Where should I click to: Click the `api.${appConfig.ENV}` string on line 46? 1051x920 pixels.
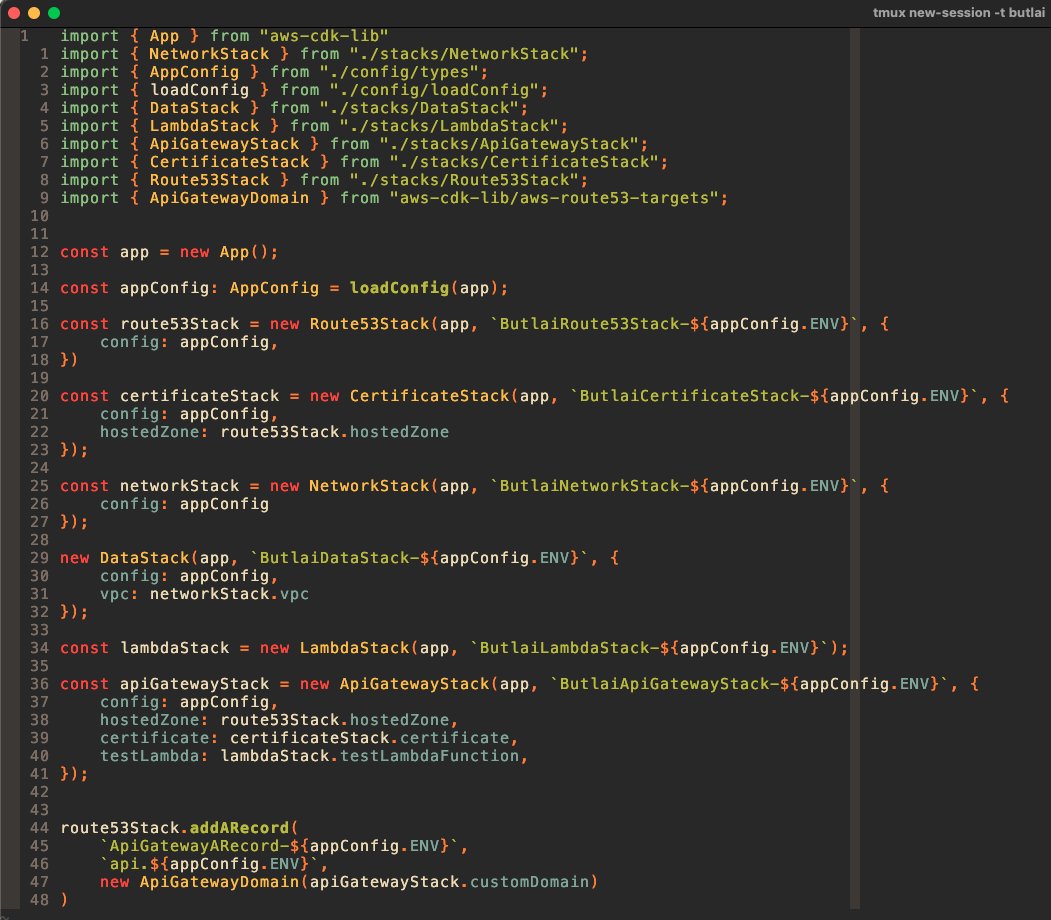click(209, 864)
